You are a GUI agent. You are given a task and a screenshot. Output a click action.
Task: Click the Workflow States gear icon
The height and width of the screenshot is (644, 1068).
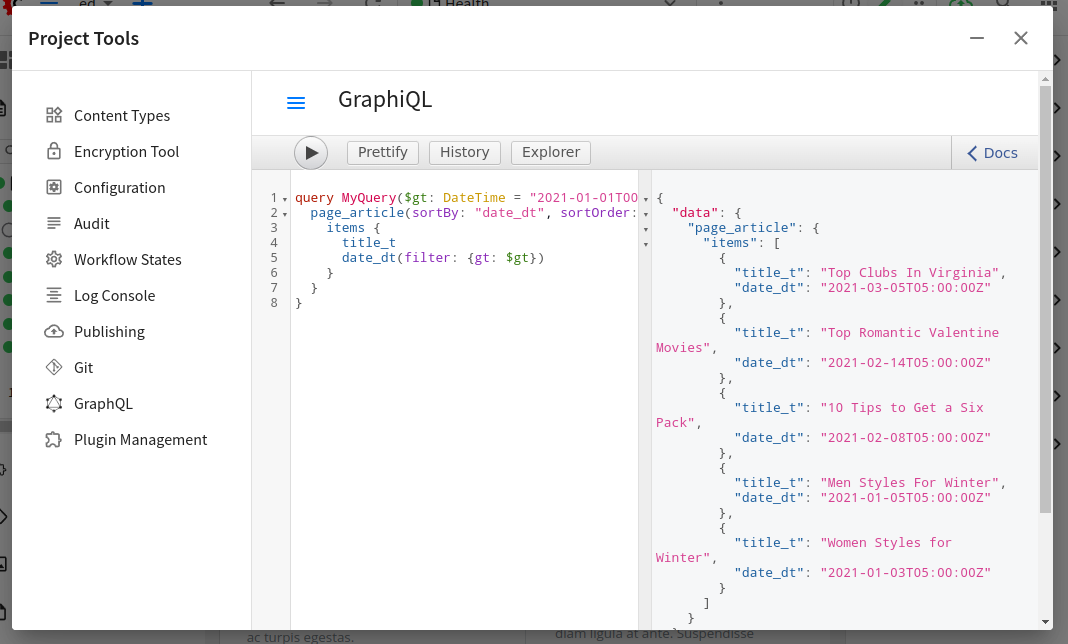coord(54,259)
